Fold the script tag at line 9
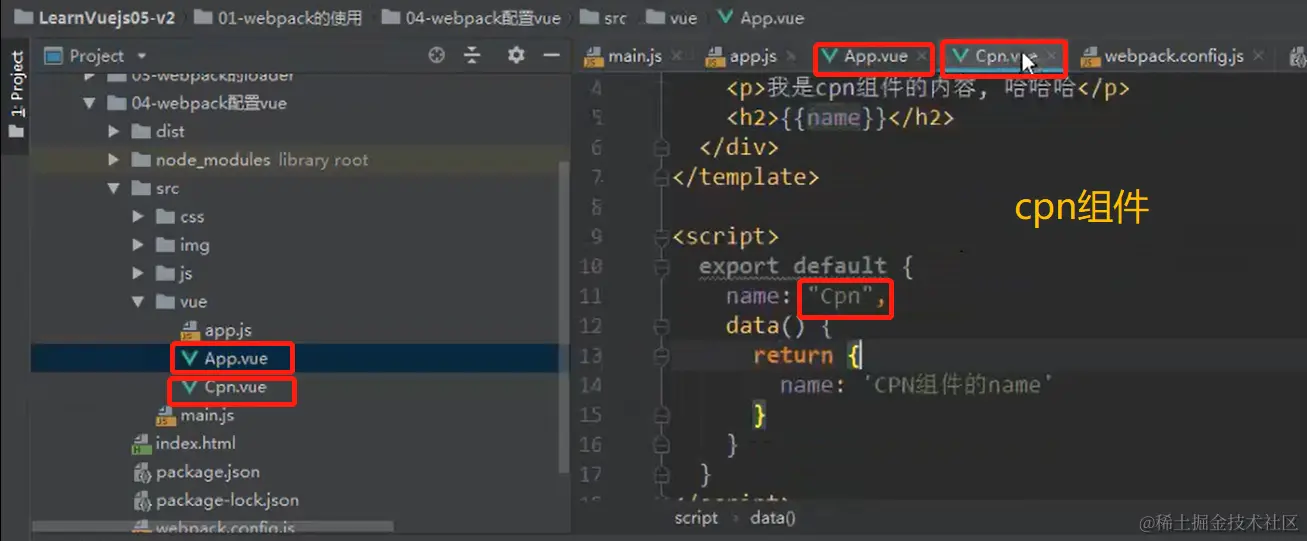 660,238
